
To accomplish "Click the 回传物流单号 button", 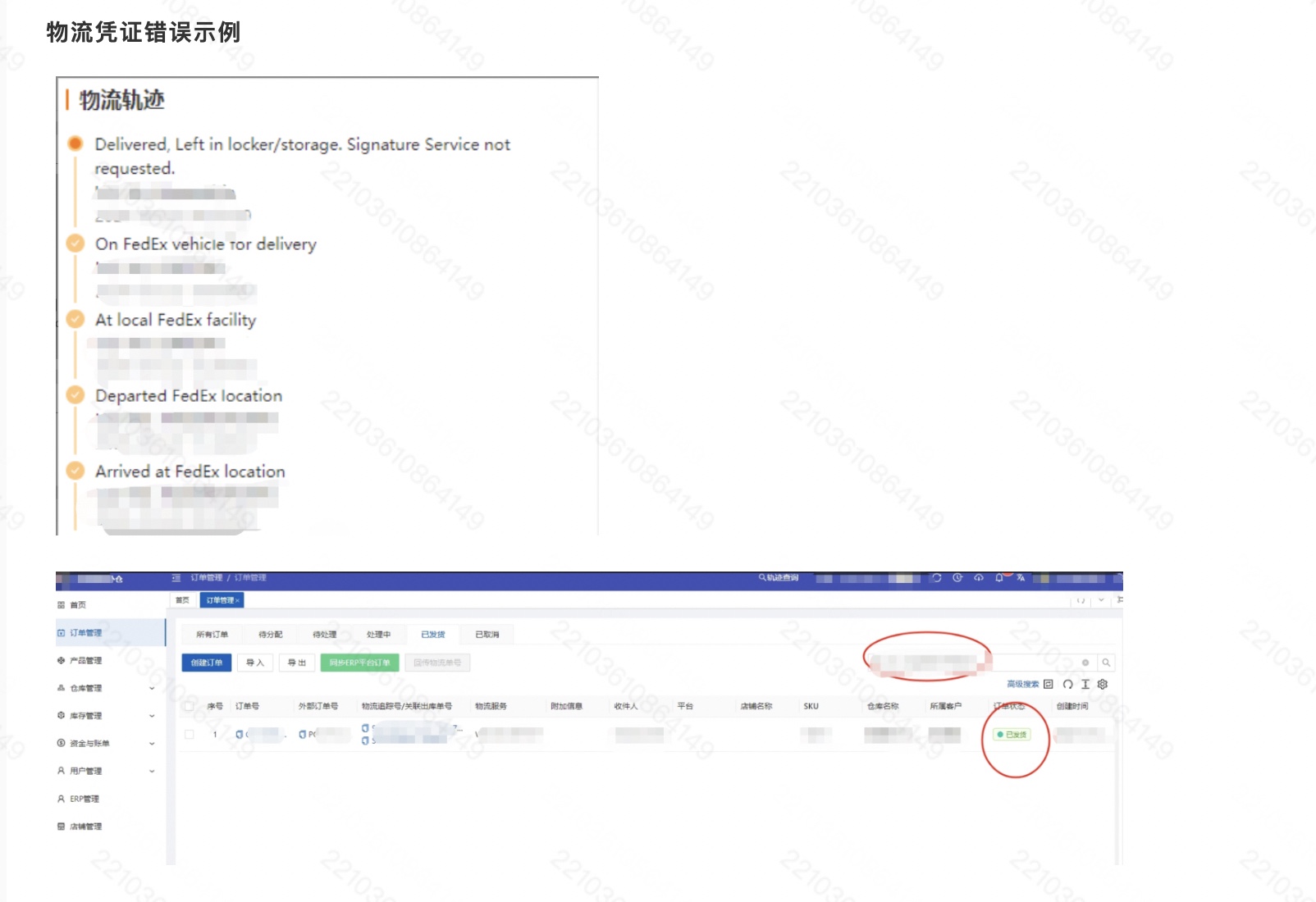I will (x=437, y=663).
